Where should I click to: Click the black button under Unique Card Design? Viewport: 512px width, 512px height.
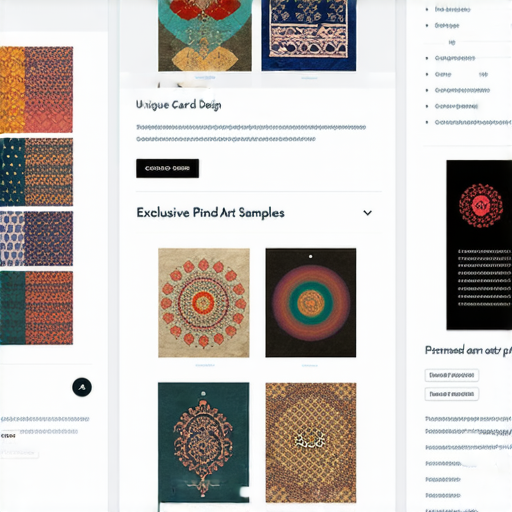click(x=167, y=168)
